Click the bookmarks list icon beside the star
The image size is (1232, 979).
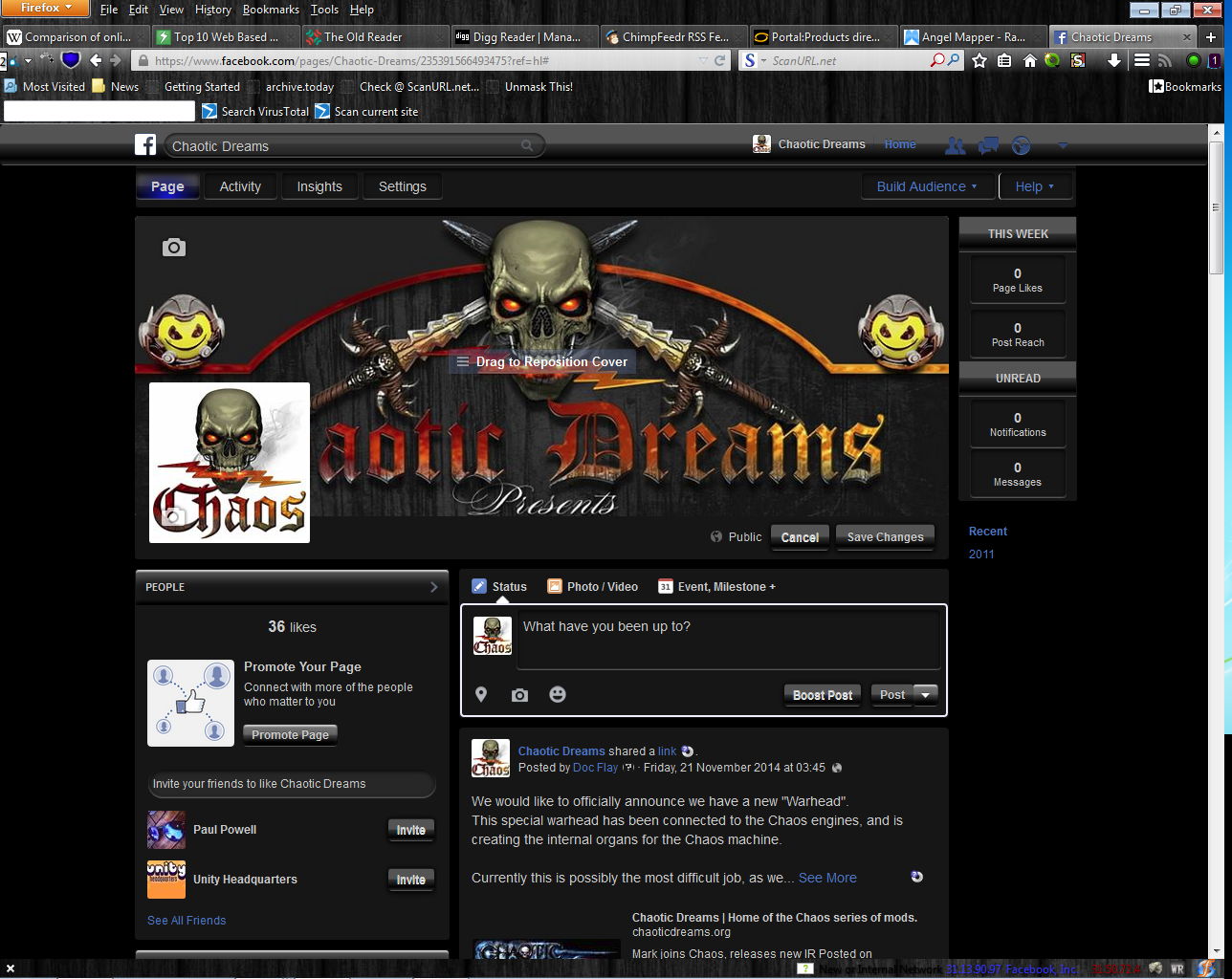click(x=1004, y=60)
